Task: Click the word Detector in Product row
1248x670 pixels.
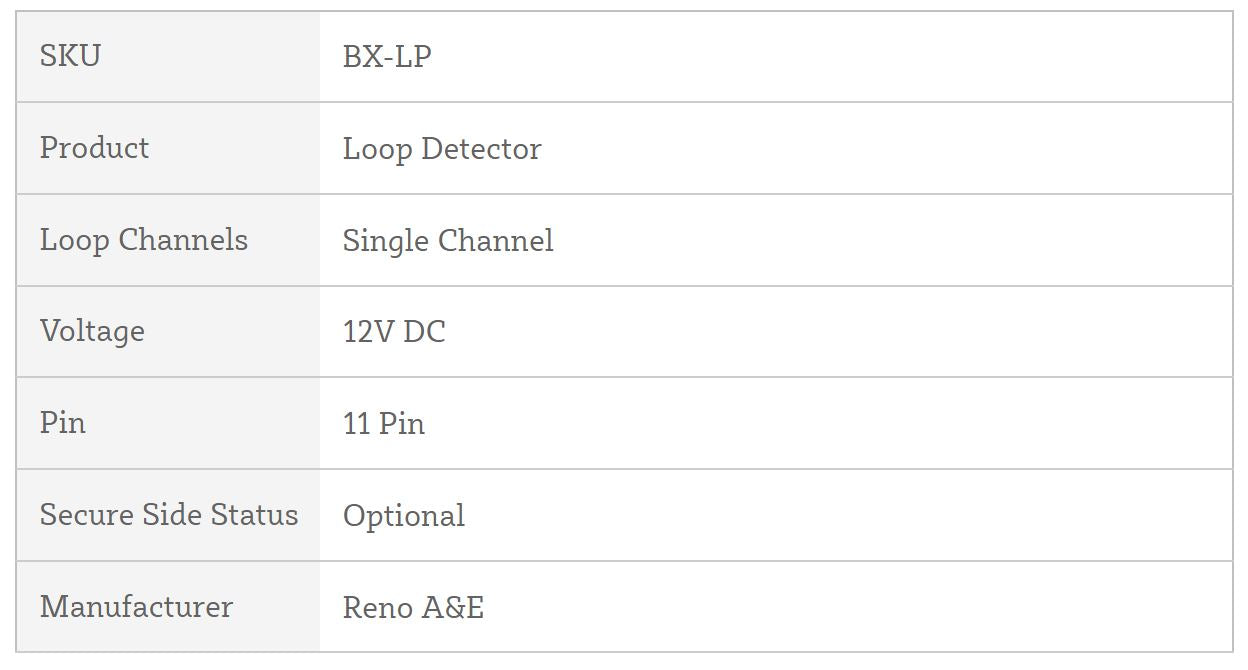Action: tap(481, 149)
